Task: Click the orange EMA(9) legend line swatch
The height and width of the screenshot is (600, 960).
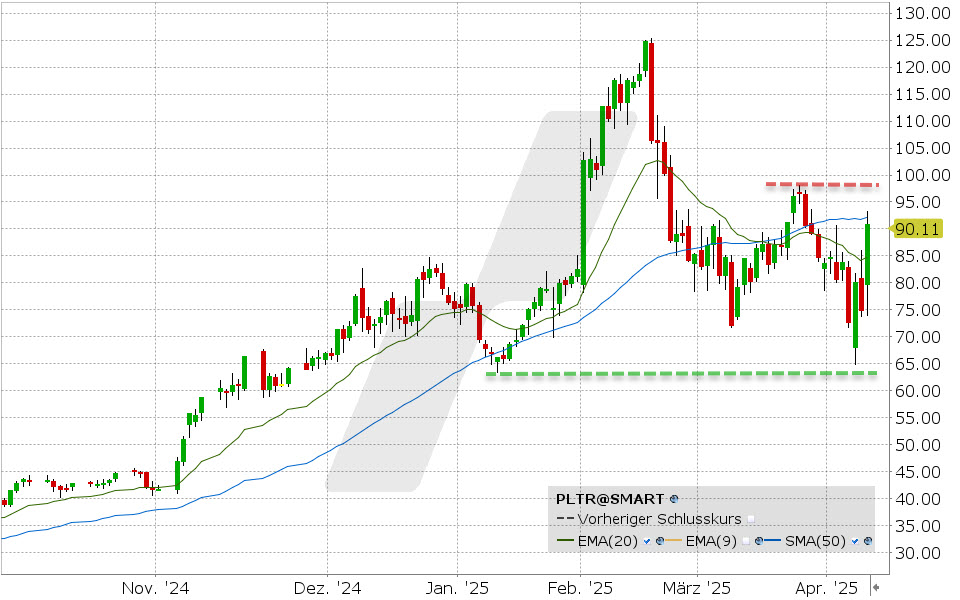Action: click(x=673, y=540)
